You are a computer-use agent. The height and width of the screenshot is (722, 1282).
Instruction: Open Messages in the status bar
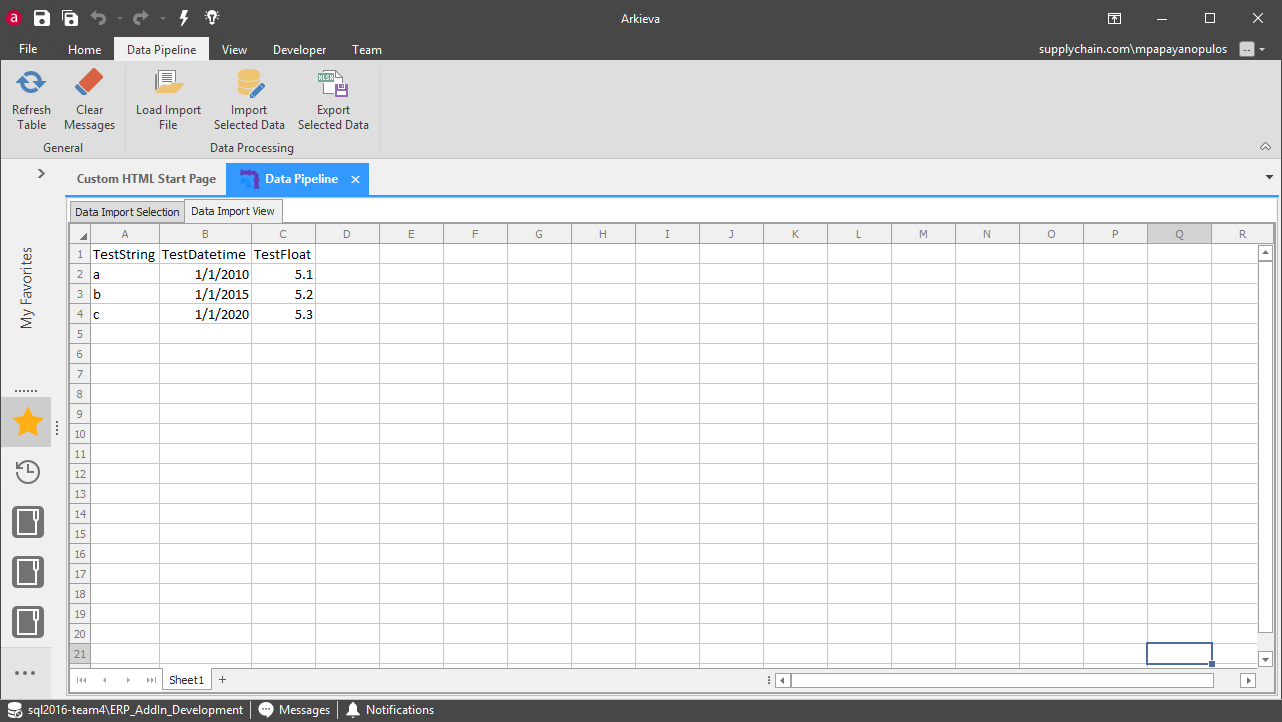click(294, 710)
